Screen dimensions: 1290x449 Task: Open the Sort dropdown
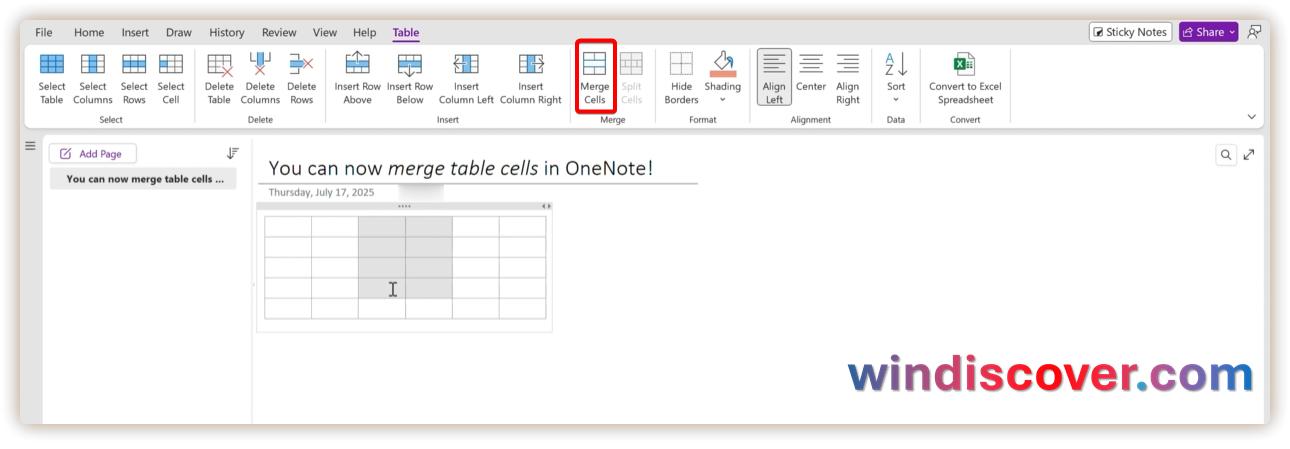point(896,78)
